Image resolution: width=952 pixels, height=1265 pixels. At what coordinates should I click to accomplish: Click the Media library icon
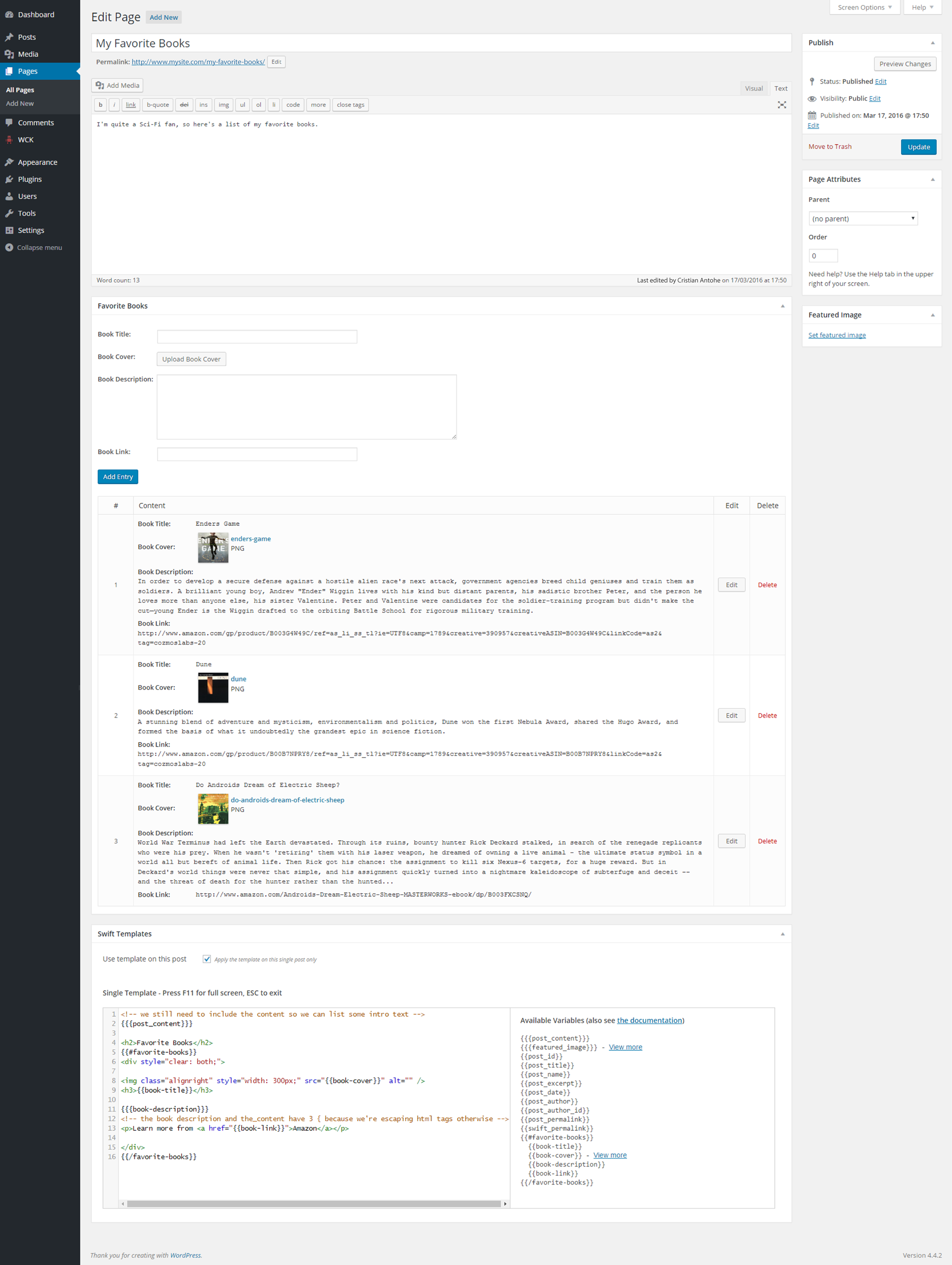click(9, 55)
